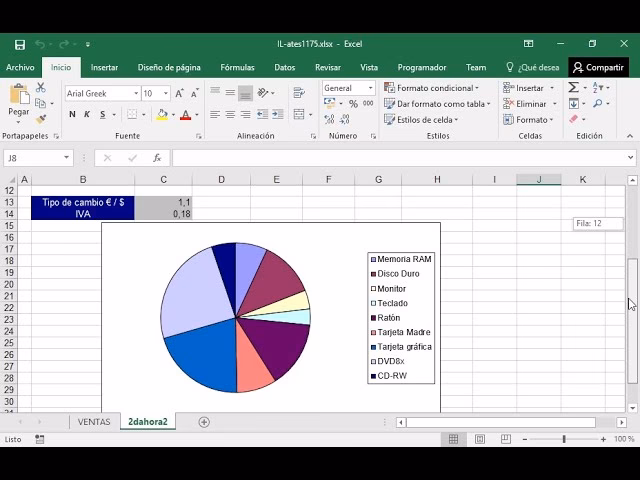Undo the last action

click(40, 44)
